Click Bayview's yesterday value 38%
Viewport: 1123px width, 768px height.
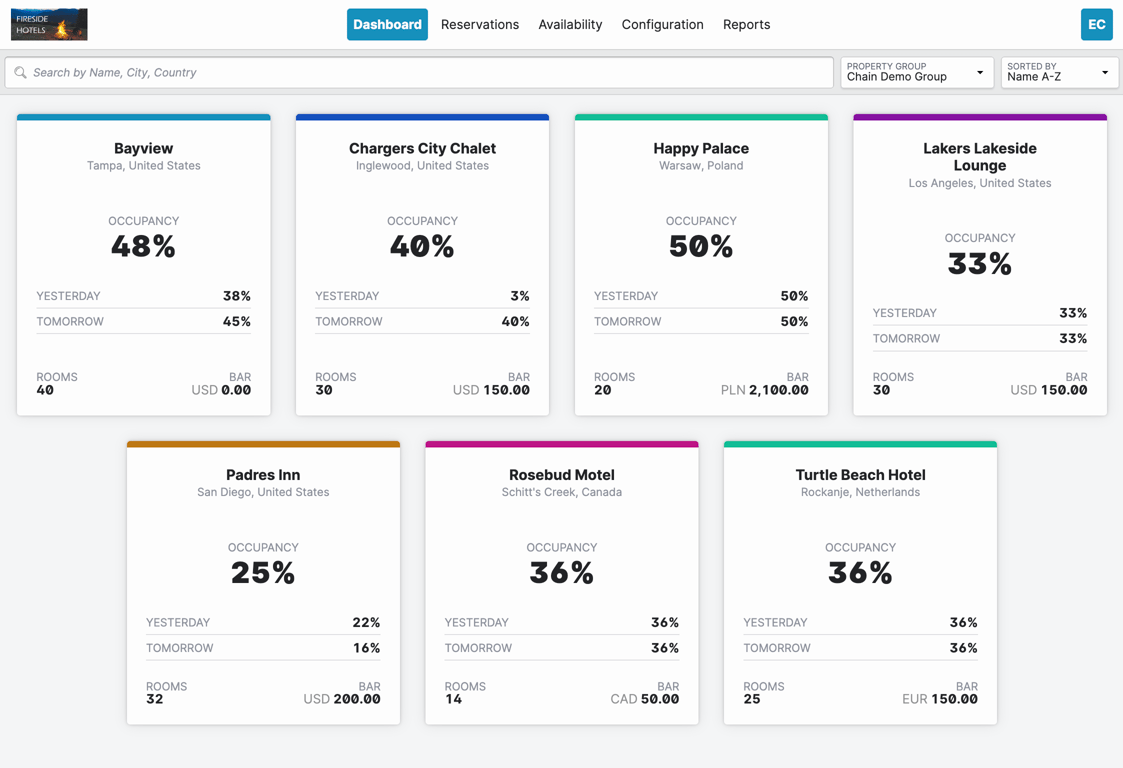pyautogui.click(x=236, y=296)
